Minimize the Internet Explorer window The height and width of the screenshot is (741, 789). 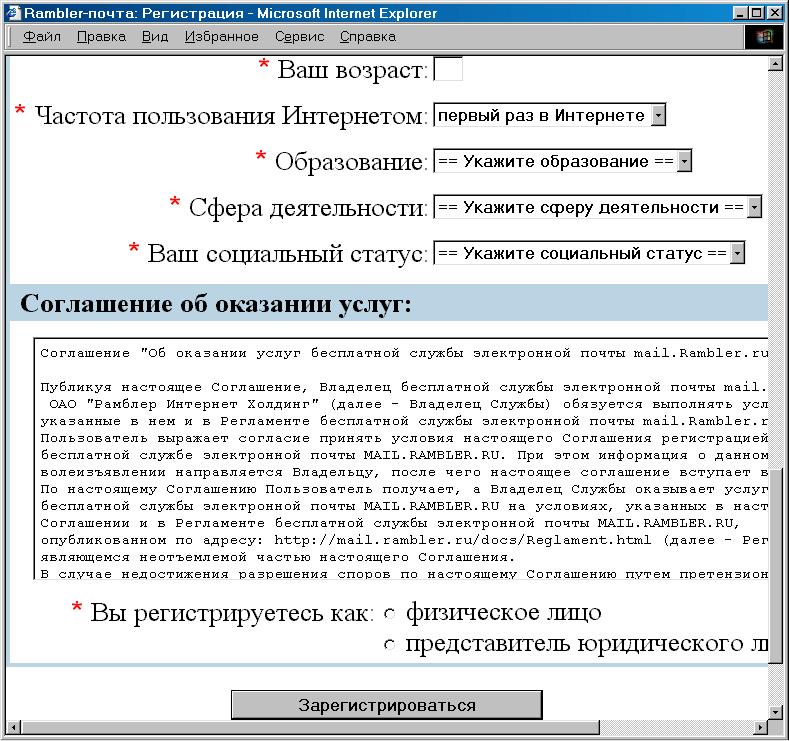(740, 13)
